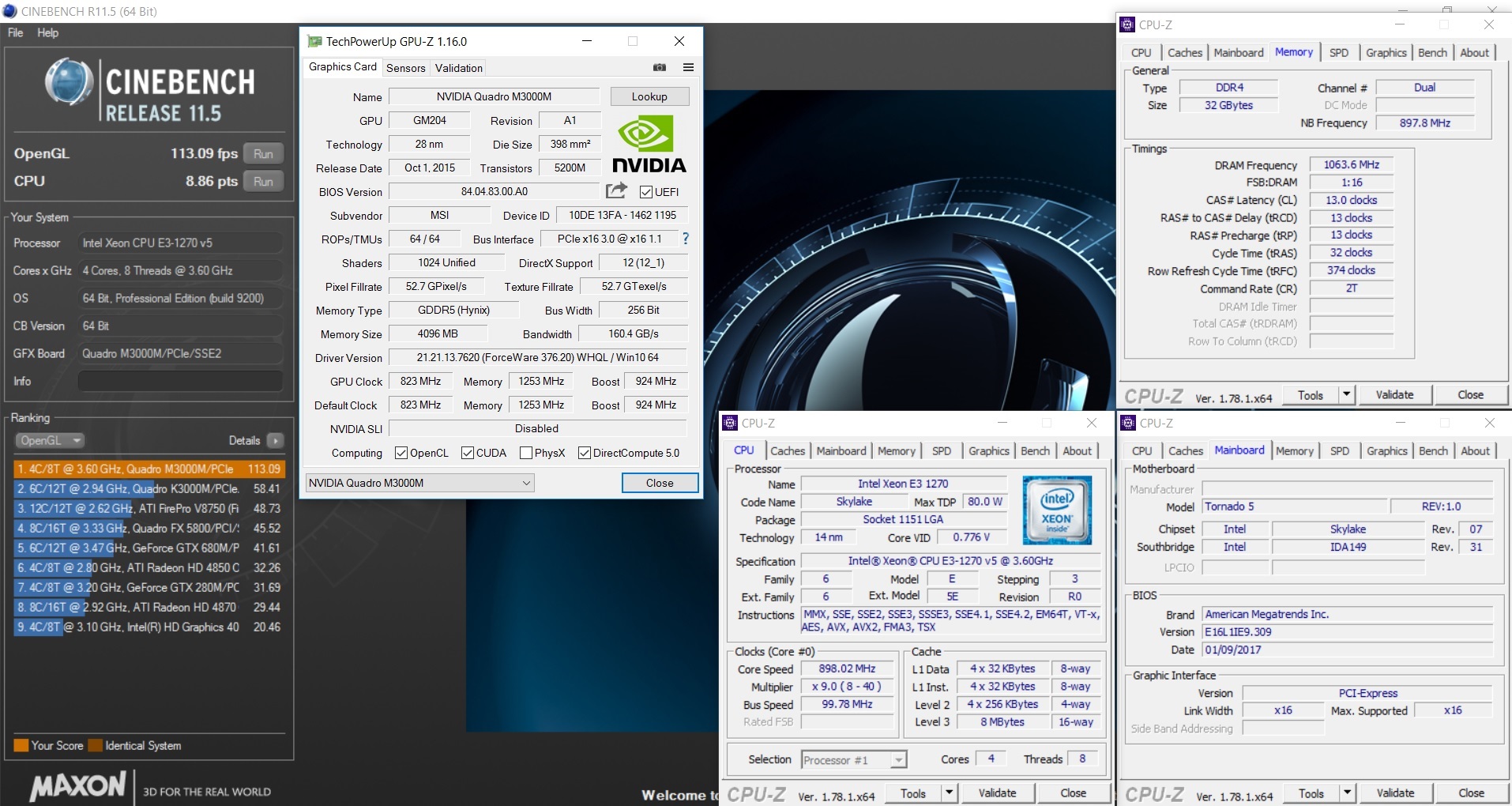
Task: Click the Lookup button in GPU-Z
Action: (x=649, y=96)
